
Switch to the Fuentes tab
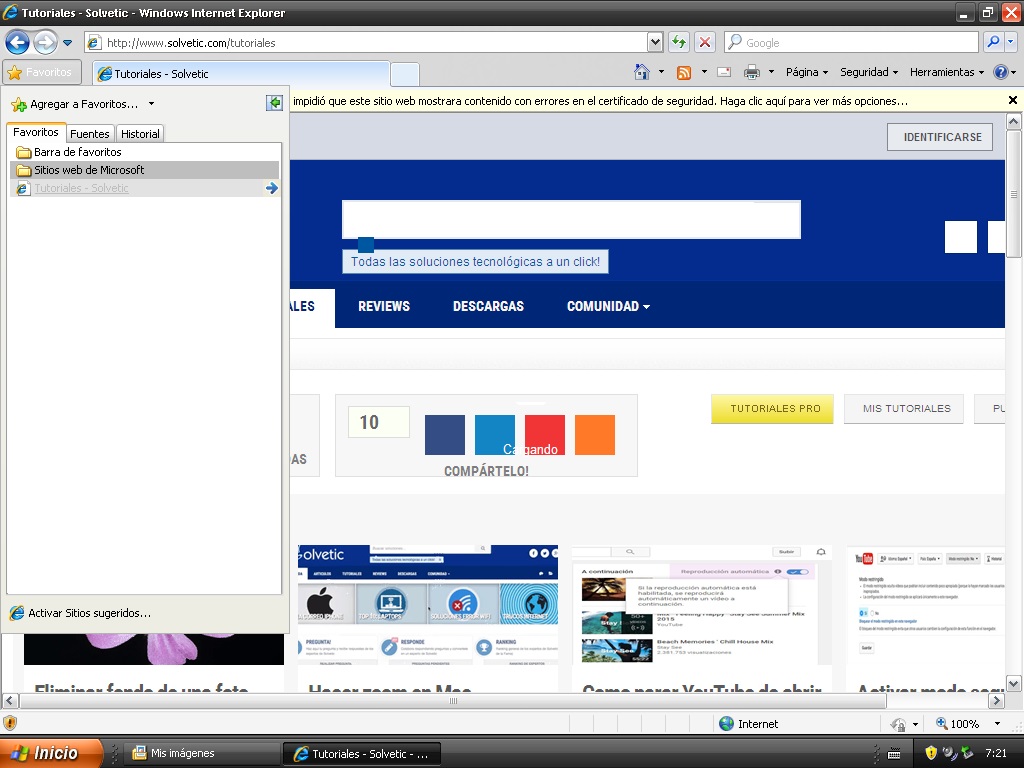(89, 134)
